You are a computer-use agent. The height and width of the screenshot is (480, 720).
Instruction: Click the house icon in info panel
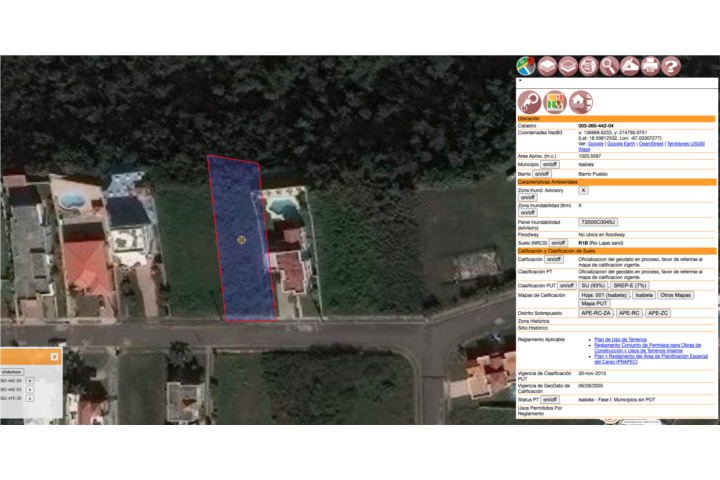(x=580, y=101)
